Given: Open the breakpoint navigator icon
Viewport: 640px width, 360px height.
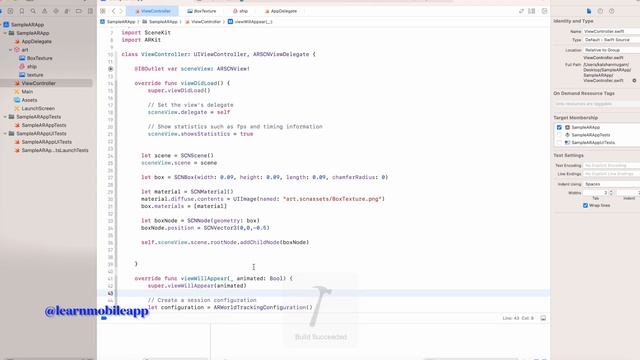Looking at the screenshot, I should [x=79, y=11].
